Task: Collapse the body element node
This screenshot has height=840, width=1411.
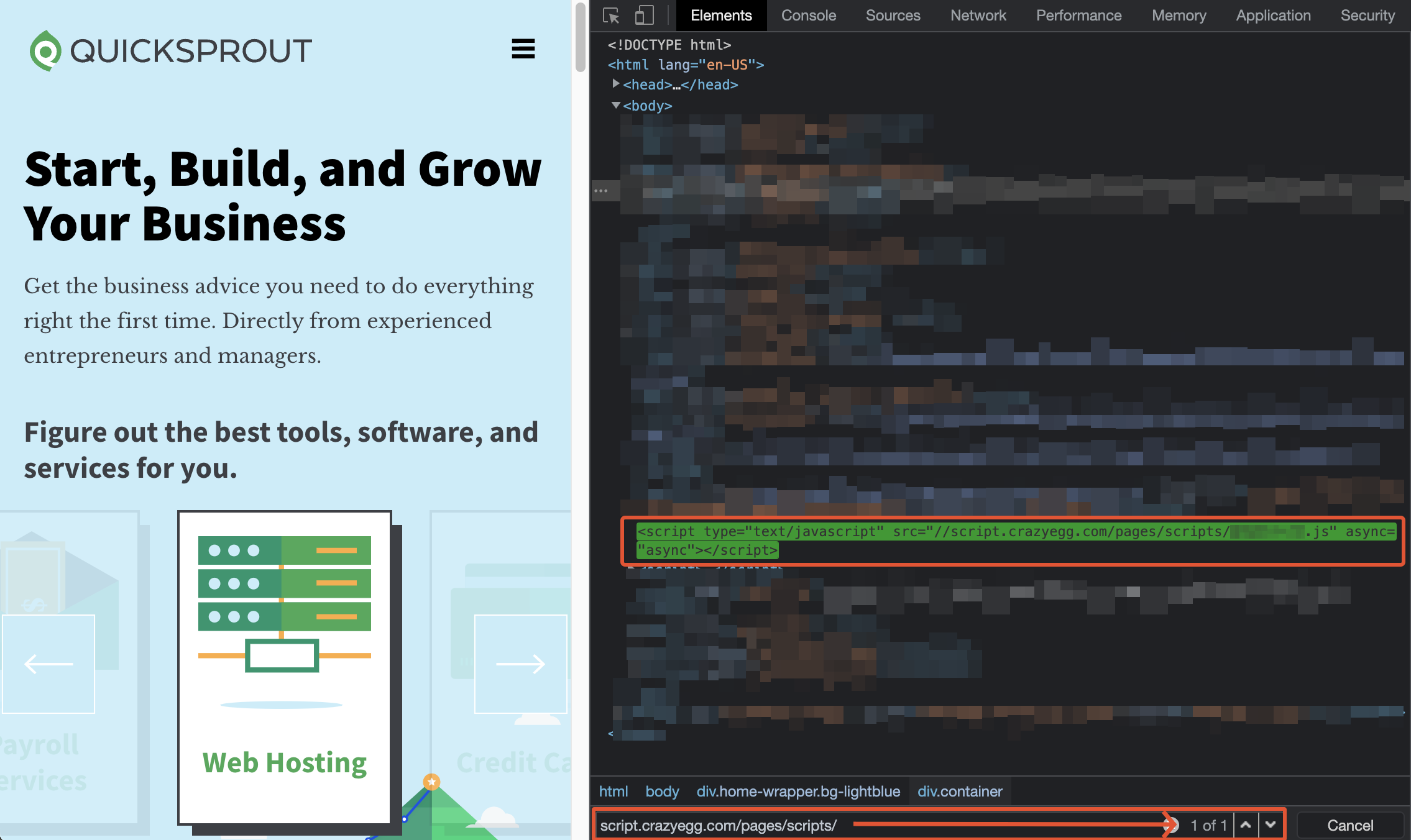Action: tap(615, 105)
